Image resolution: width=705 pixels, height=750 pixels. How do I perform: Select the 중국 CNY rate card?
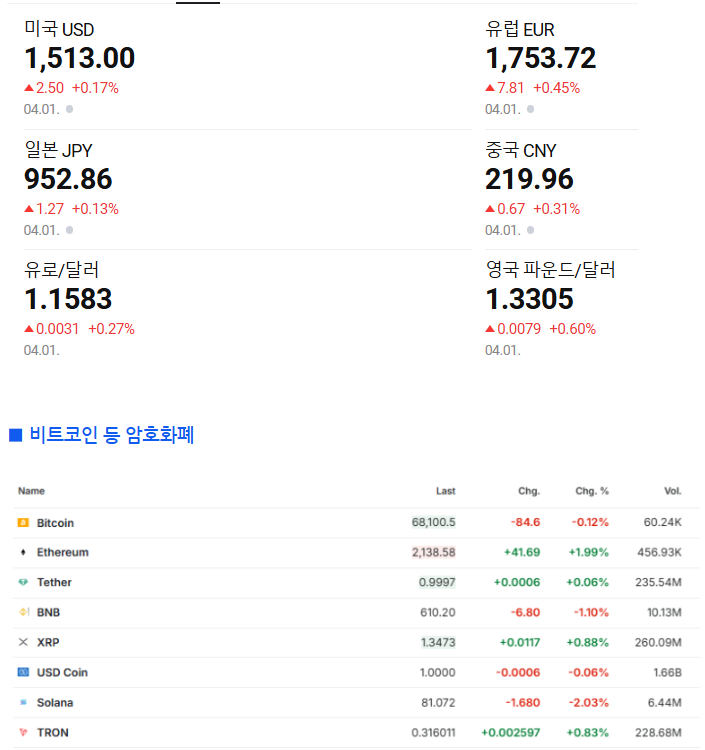[530, 179]
